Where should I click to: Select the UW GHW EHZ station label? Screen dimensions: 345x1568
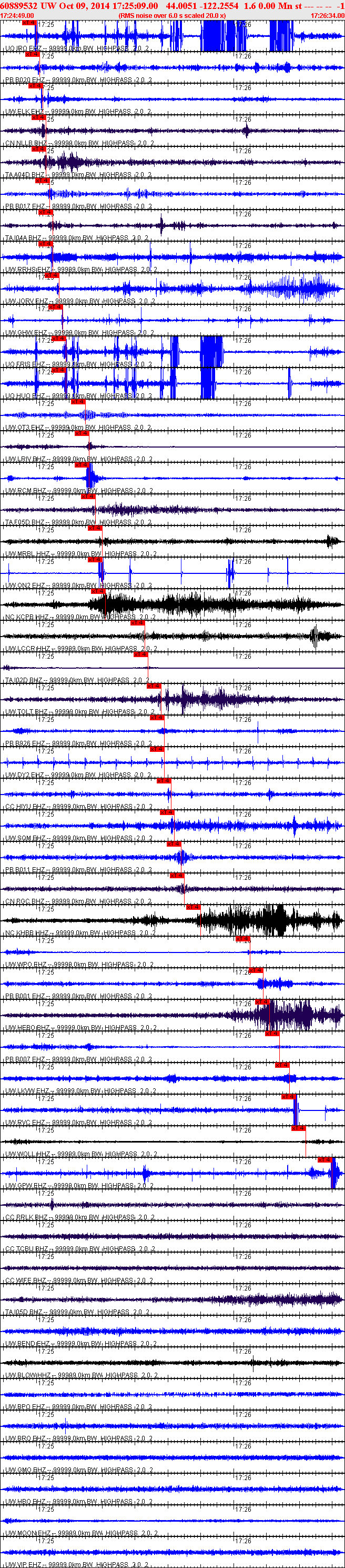79,333
